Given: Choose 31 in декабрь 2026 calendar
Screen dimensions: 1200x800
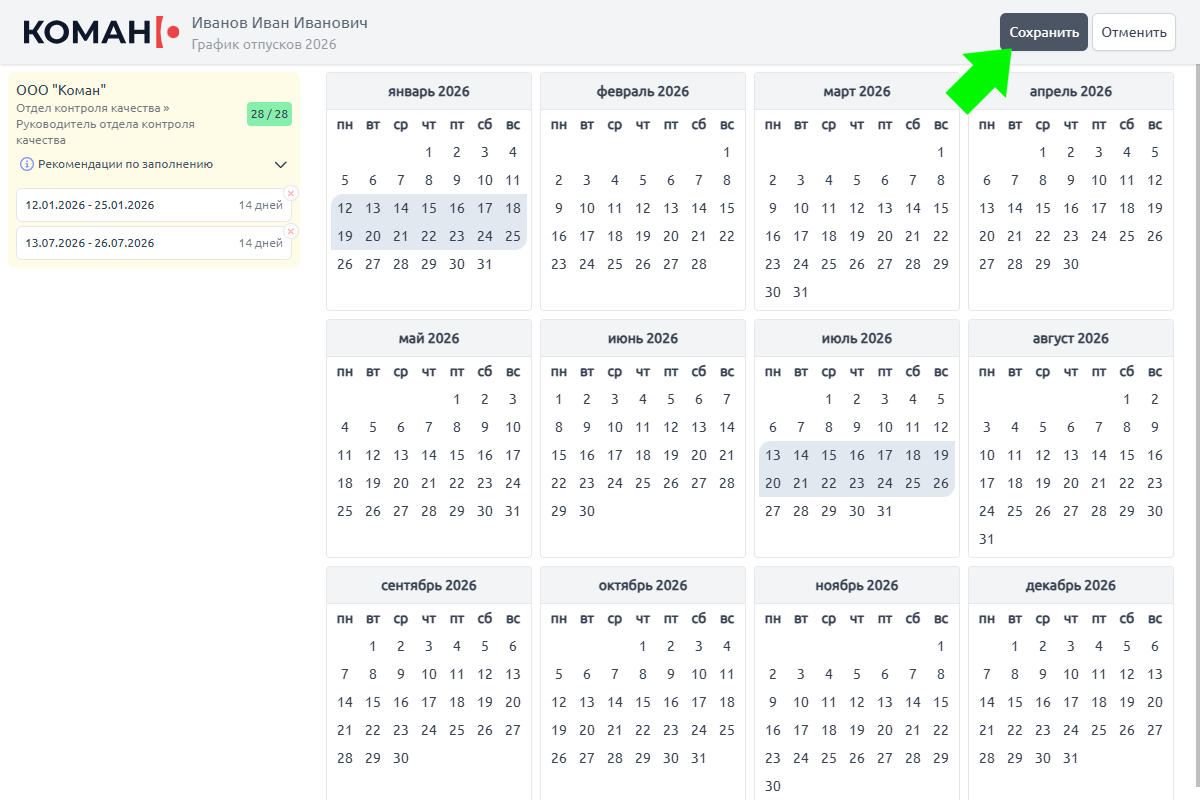Looking at the screenshot, I should pyautogui.click(x=1071, y=758).
